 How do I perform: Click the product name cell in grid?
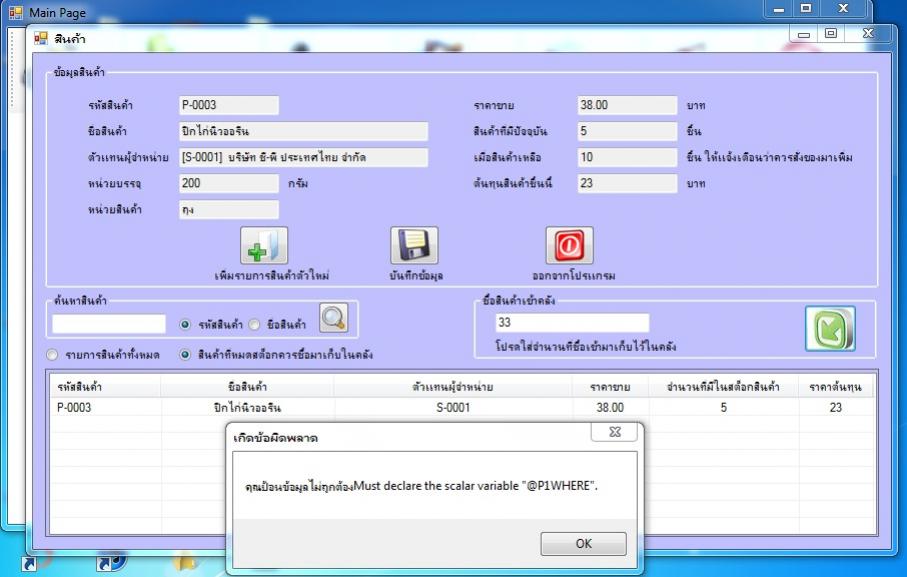(x=247, y=408)
